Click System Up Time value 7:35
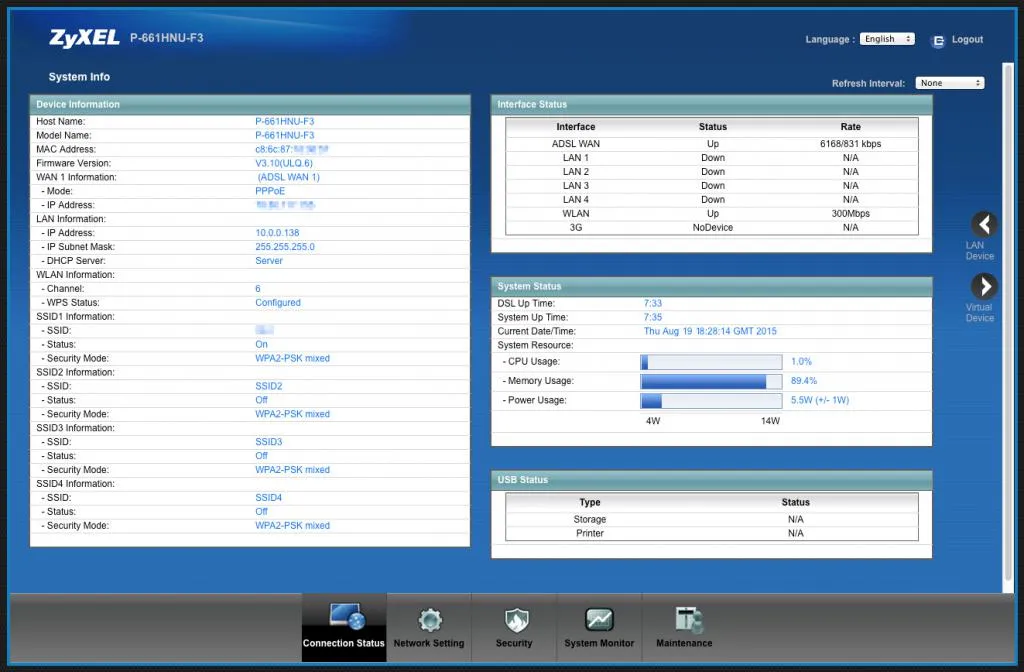This screenshot has height=672, width=1024. (652, 317)
